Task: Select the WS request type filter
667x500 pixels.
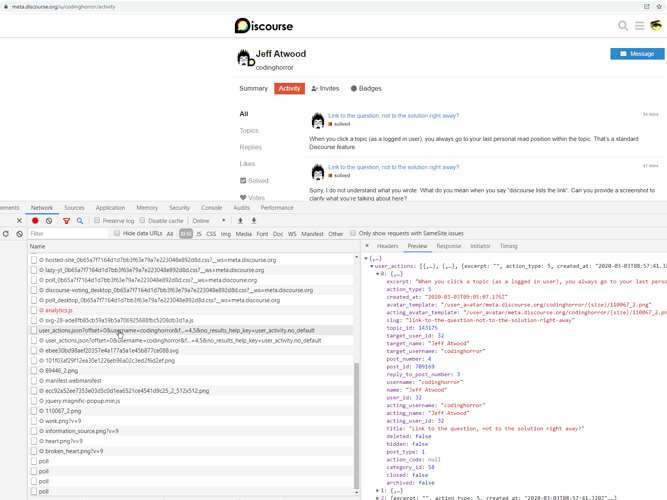Action: tap(292, 234)
